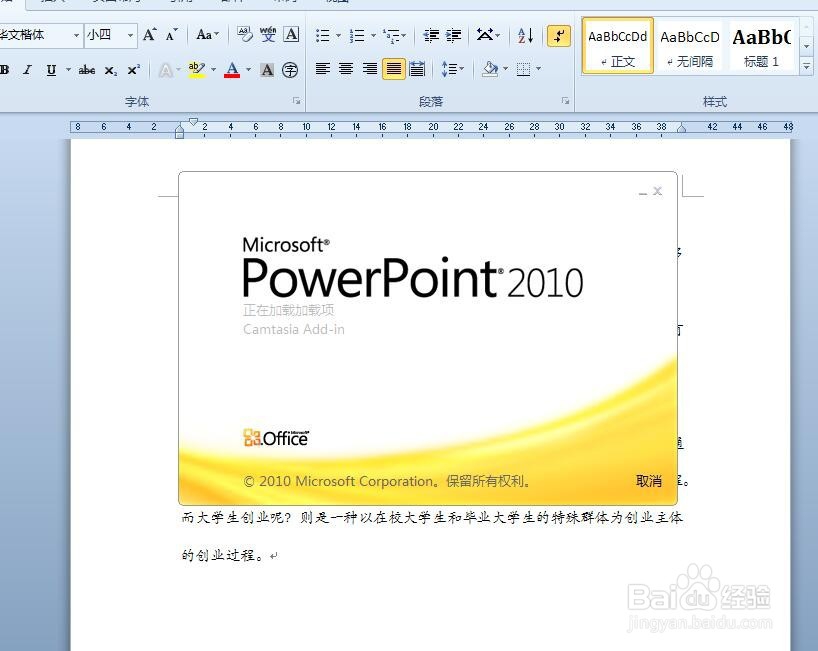Screen dimensions: 818x651
Task: Click the Bullets list icon
Action: point(323,35)
